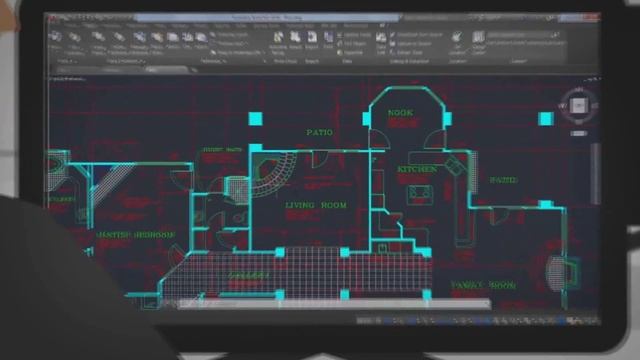Click the vertical scrollbar of the drawing
640x360 pixels.
[x=596, y=174]
